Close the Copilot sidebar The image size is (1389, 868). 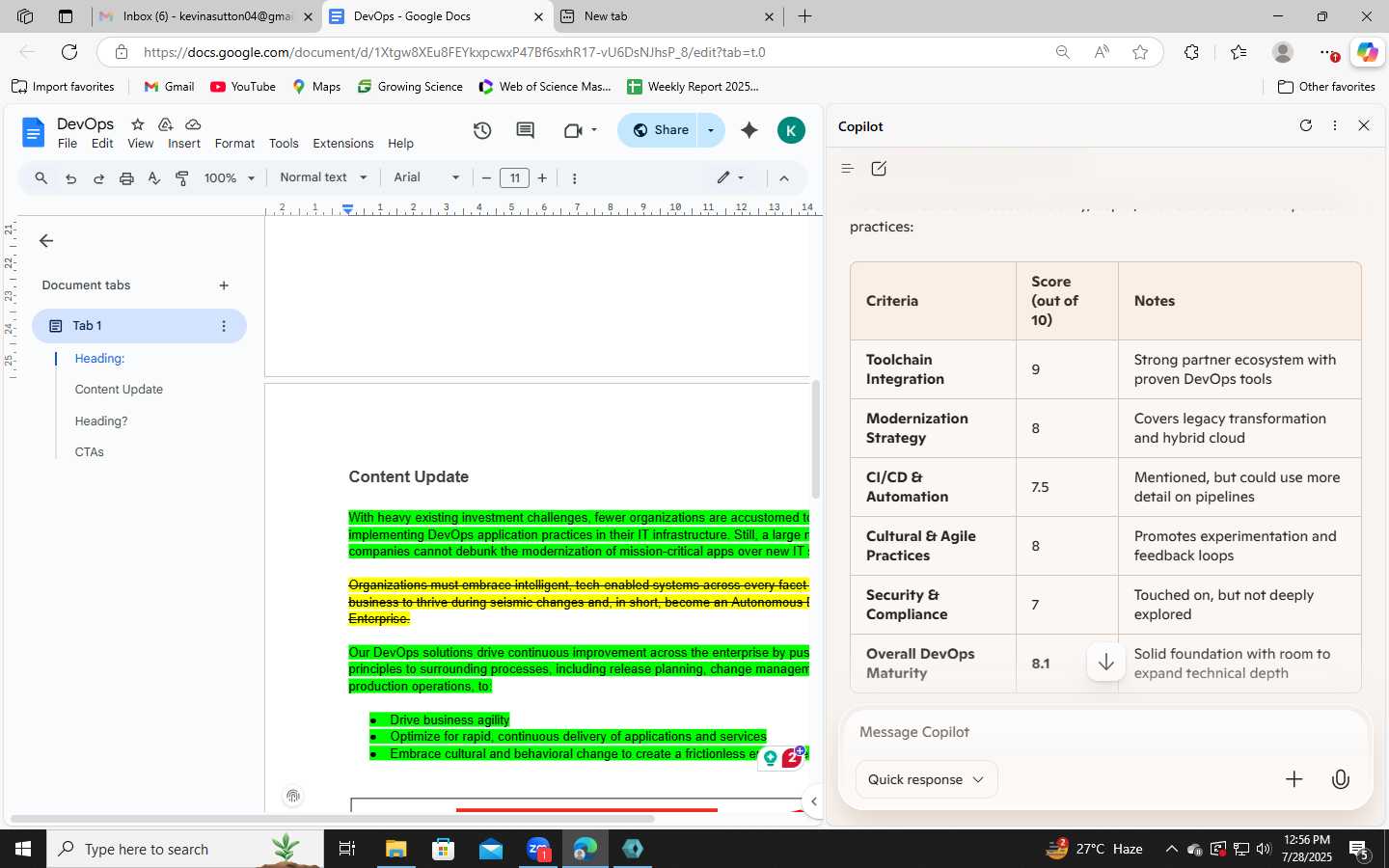click(x=1364, y=126)
